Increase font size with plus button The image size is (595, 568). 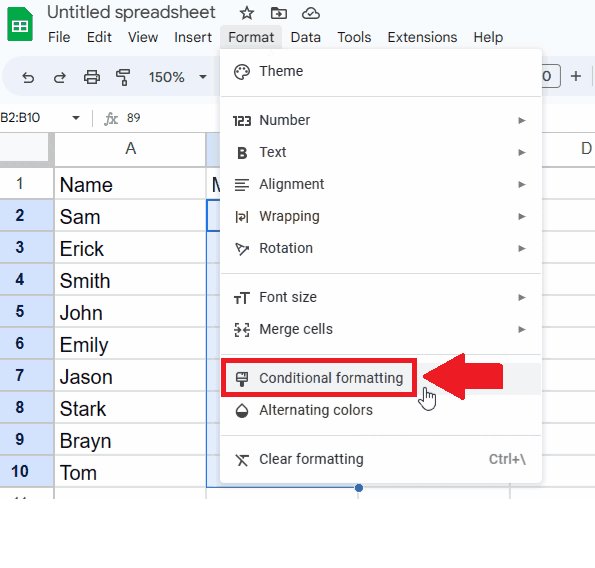[x=576, y=76]
